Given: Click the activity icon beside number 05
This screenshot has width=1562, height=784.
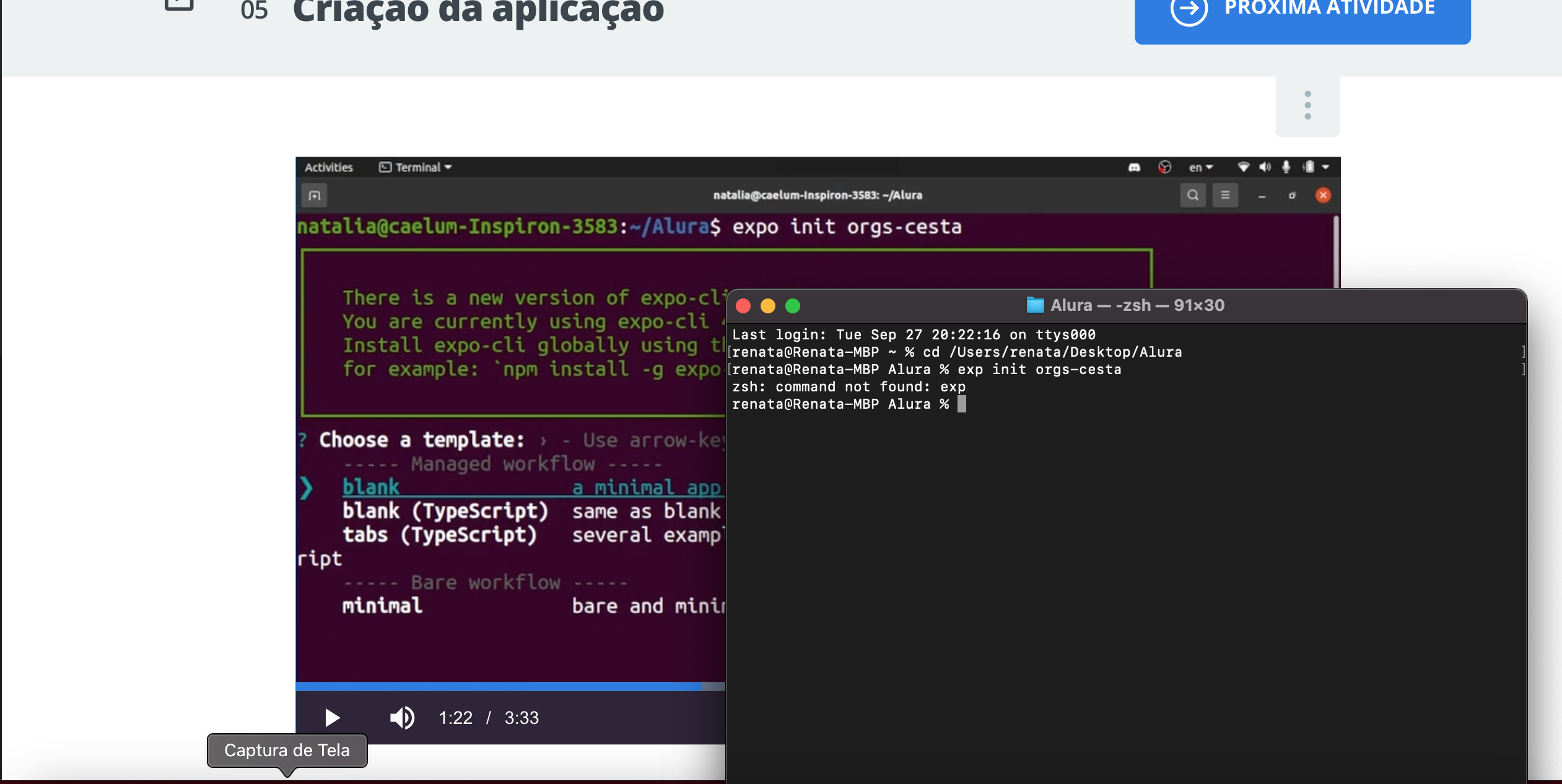Looking at the screenshot, I should pos(180,5).
